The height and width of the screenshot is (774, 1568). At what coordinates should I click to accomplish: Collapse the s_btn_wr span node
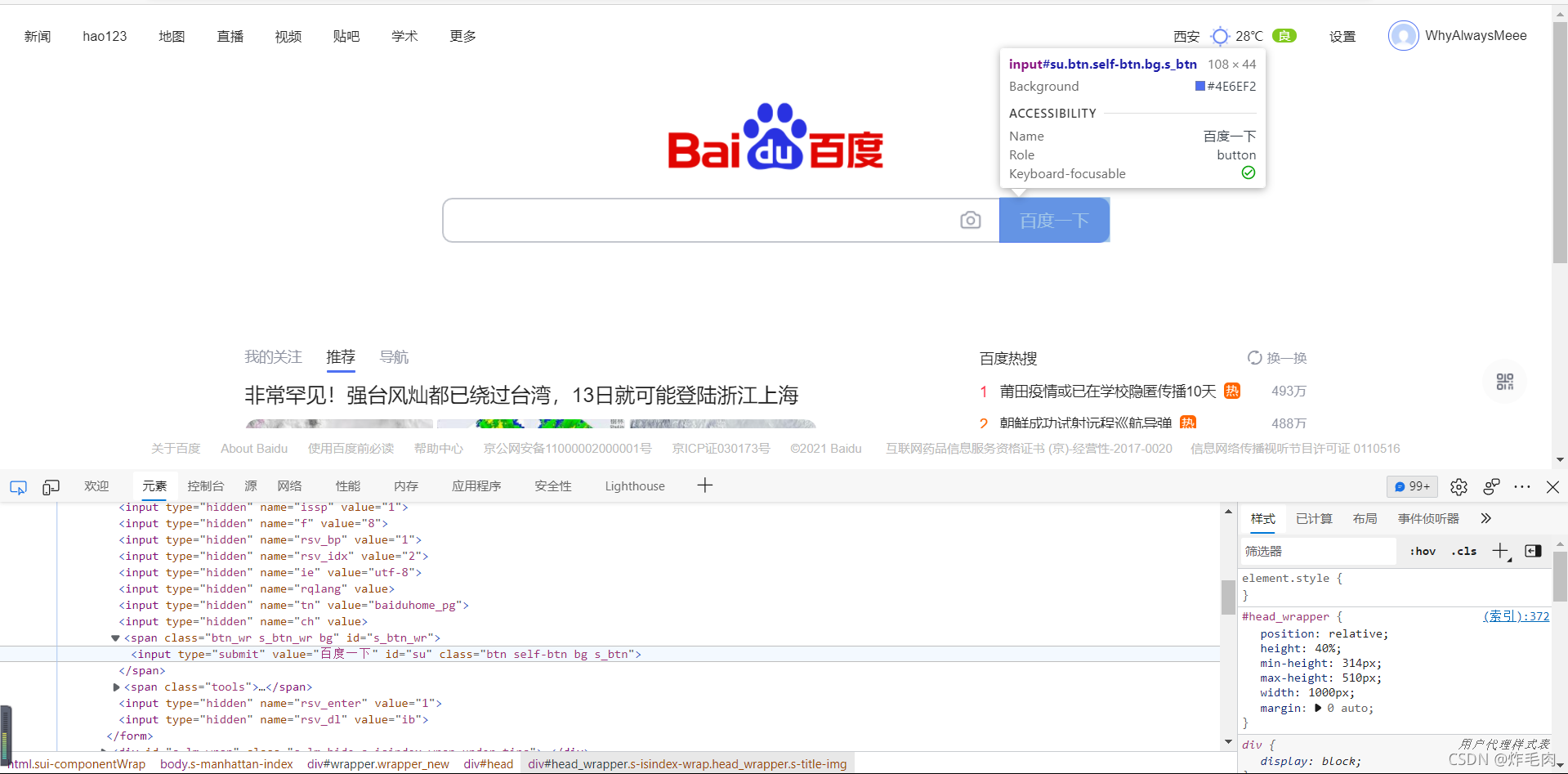point(115,638)
